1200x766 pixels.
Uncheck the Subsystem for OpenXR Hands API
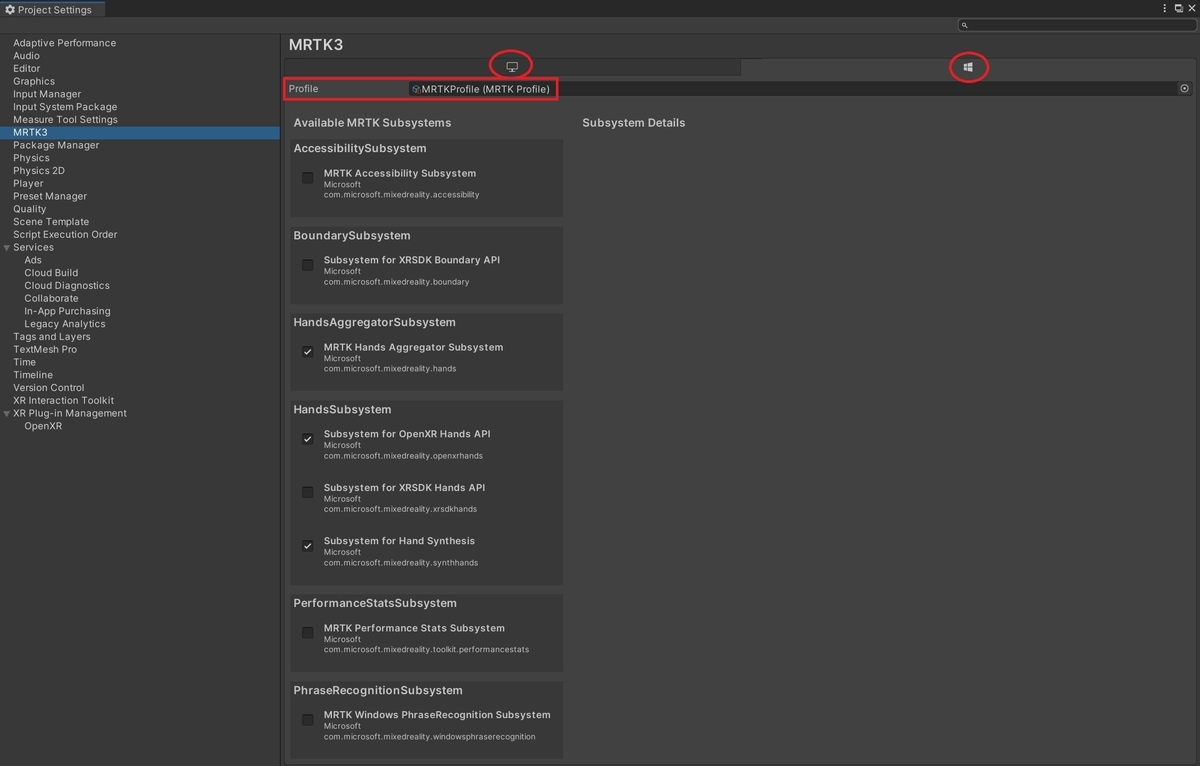pos(308,439)
